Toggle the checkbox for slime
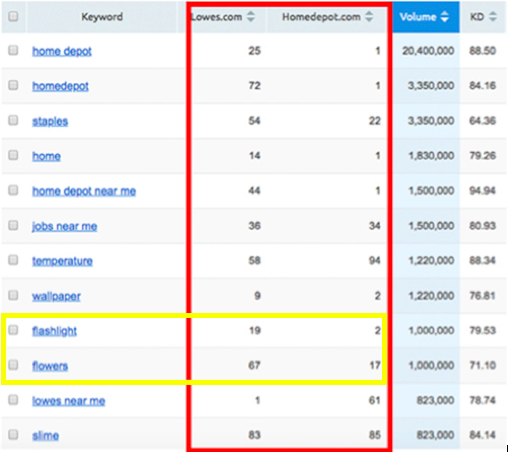Screen dimensions: 508x452 [x=13, y=435]
